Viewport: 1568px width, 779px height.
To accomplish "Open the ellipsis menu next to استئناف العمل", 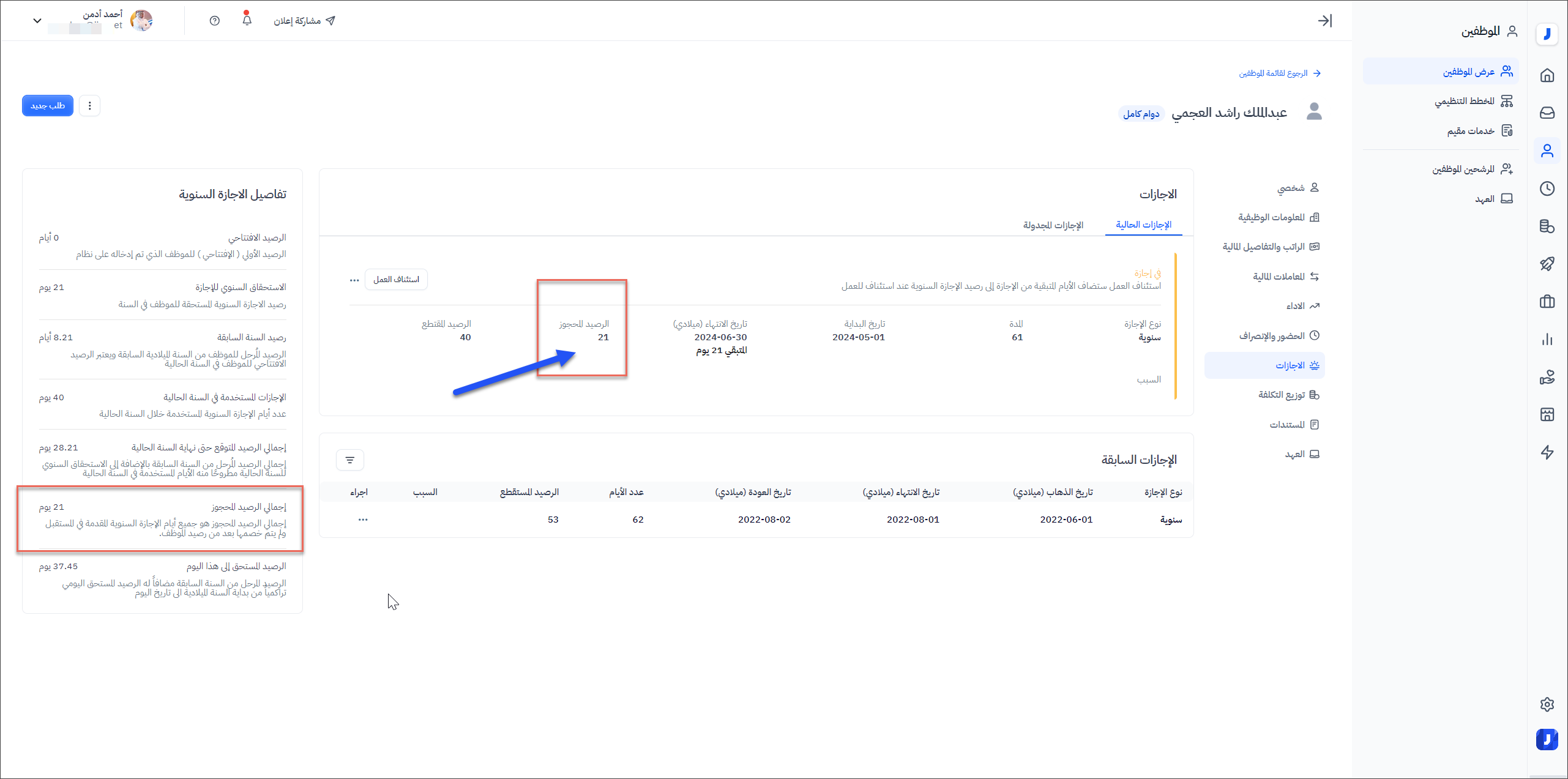I will click(x=354, y=280).
